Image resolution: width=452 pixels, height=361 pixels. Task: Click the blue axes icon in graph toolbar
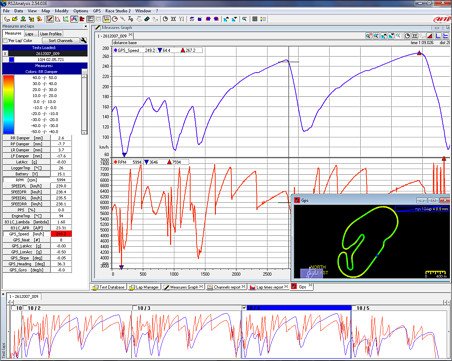(438, 36)
